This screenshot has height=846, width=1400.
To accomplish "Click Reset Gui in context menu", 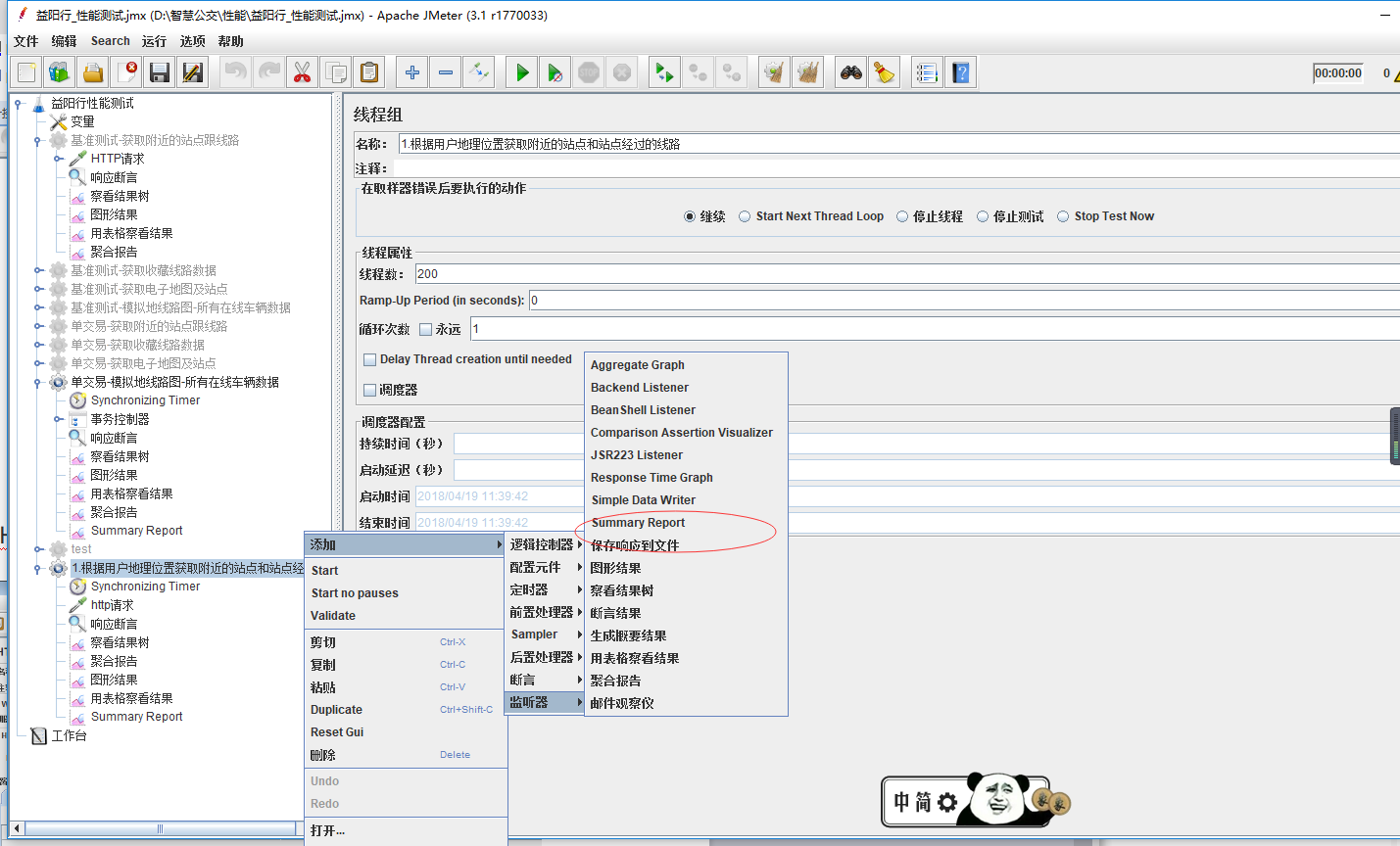I will pos(406,732).
